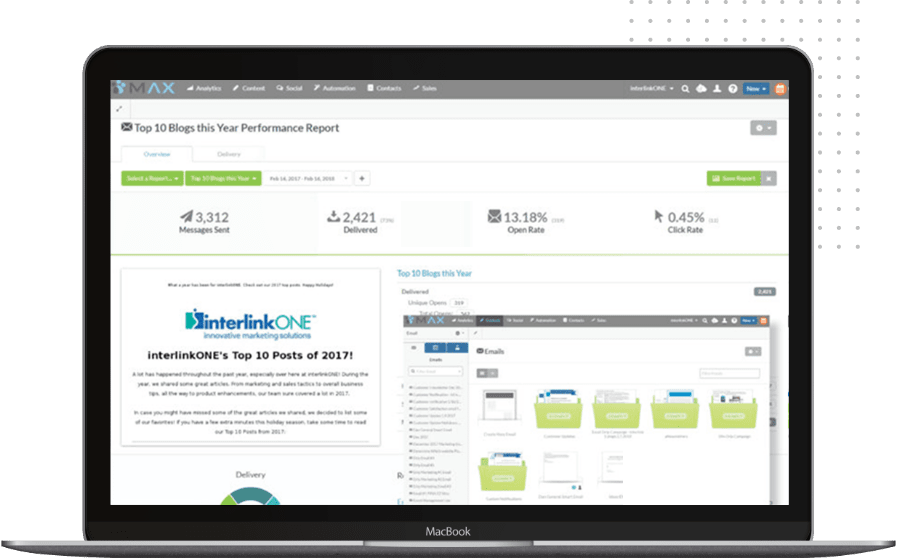Screen dimensions: 897x558
Task: Switch Emails view to list mode
Action: pos(493,373)
